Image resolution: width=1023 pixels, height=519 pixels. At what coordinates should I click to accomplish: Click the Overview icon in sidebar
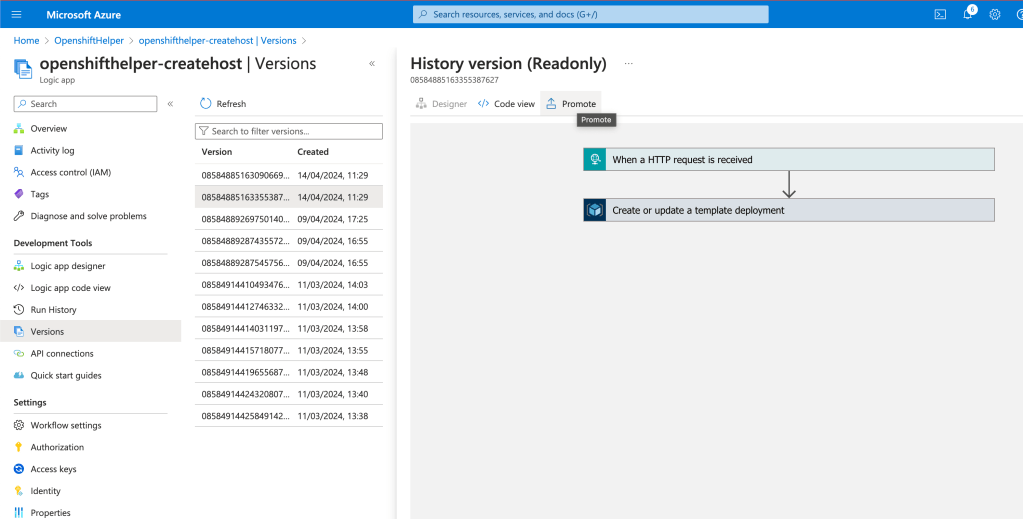click(19, 129)
